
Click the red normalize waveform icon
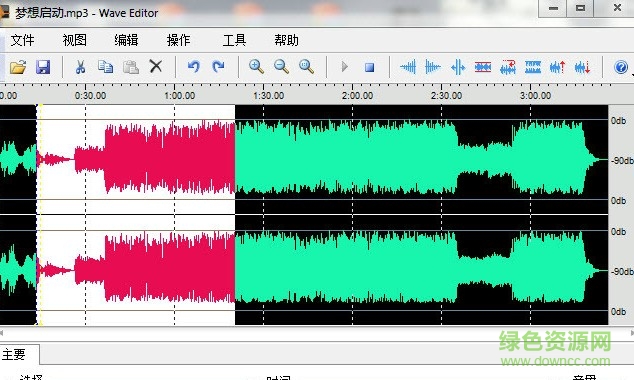483,67
